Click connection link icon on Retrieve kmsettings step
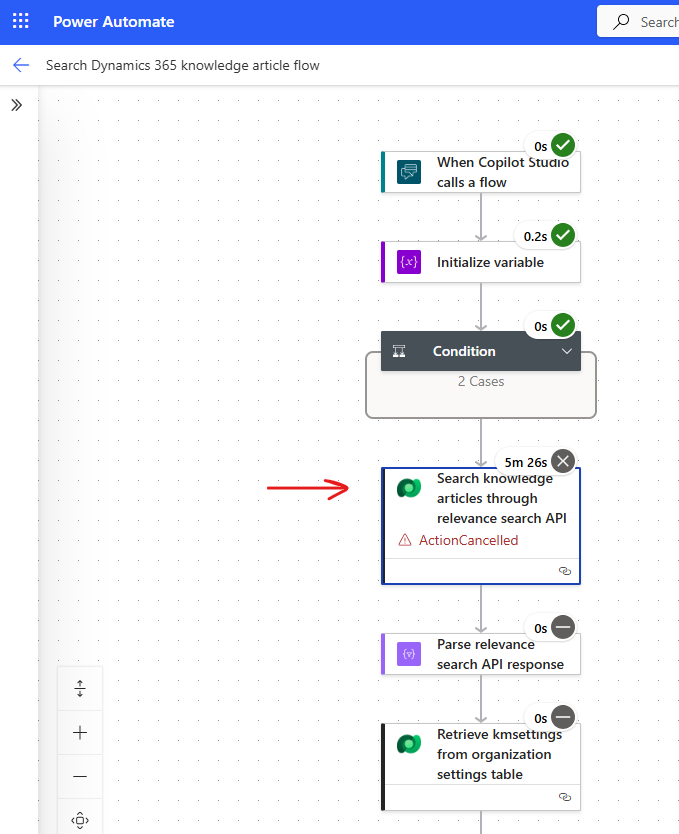Viewport: 679px width, 834px height. click(564, 797)
